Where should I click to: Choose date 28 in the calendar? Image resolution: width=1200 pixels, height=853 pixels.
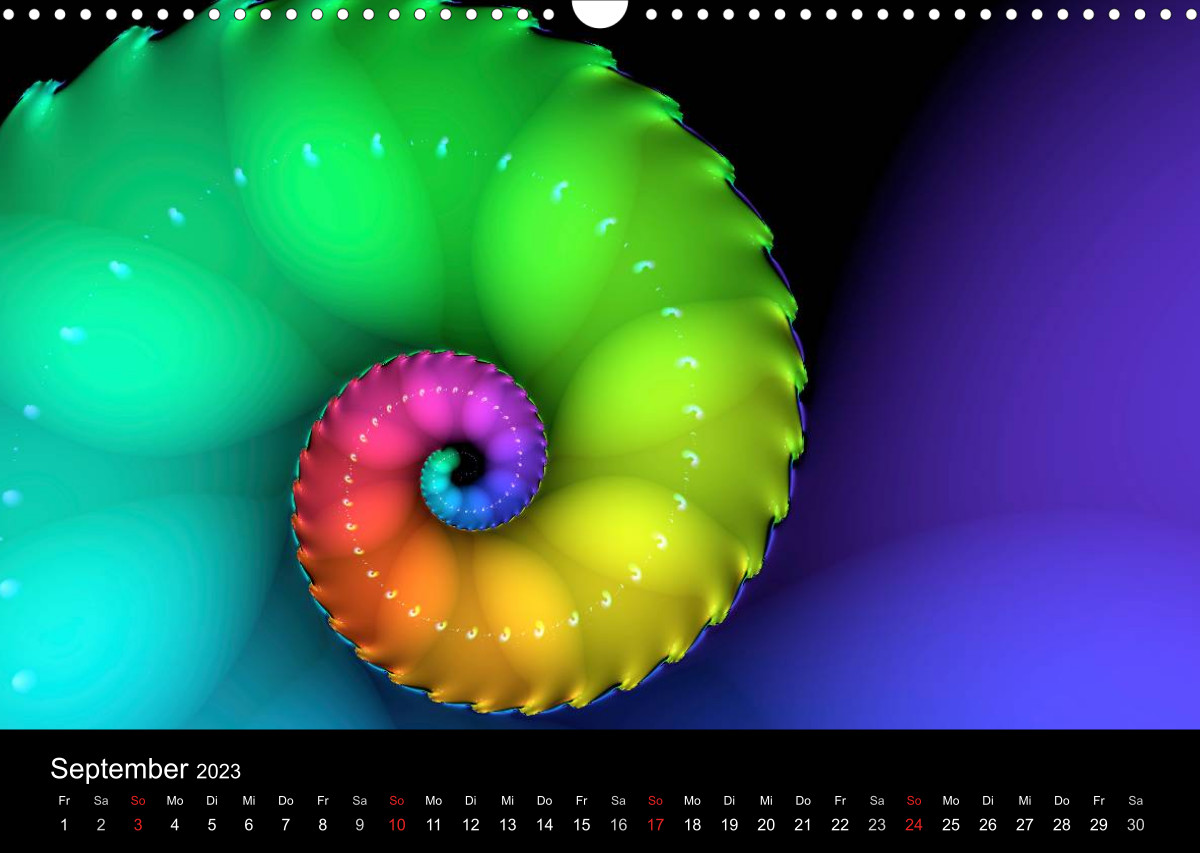(1062, 825)
